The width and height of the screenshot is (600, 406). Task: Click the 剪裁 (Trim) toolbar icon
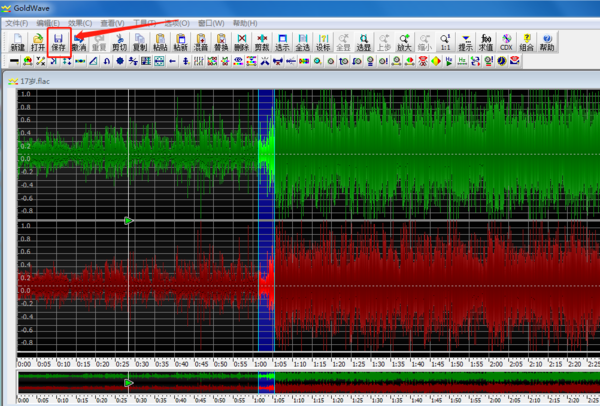click(x=262, y=42)
